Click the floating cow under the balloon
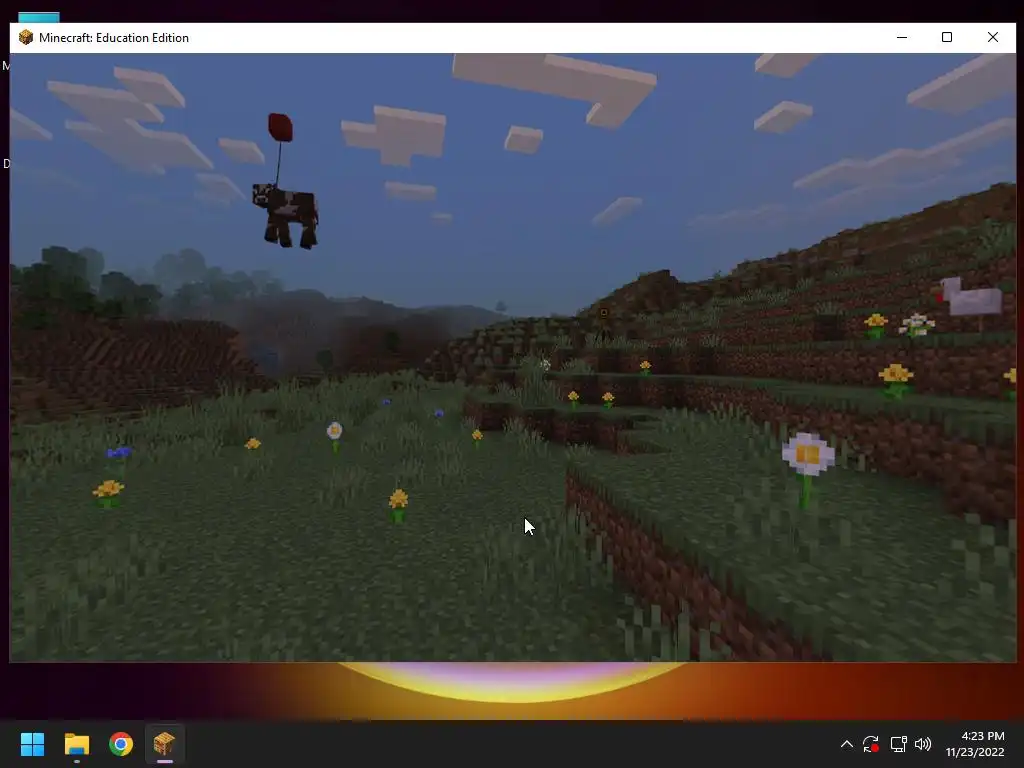 [286, 215]
